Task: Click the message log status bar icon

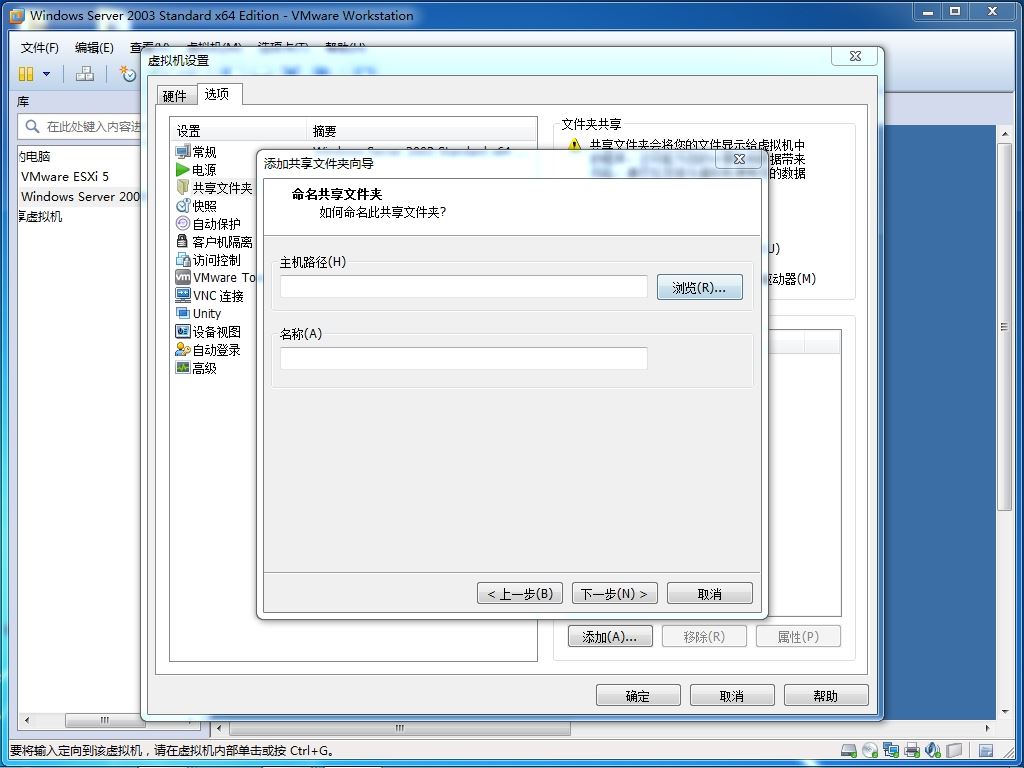Action: [986, 750]
